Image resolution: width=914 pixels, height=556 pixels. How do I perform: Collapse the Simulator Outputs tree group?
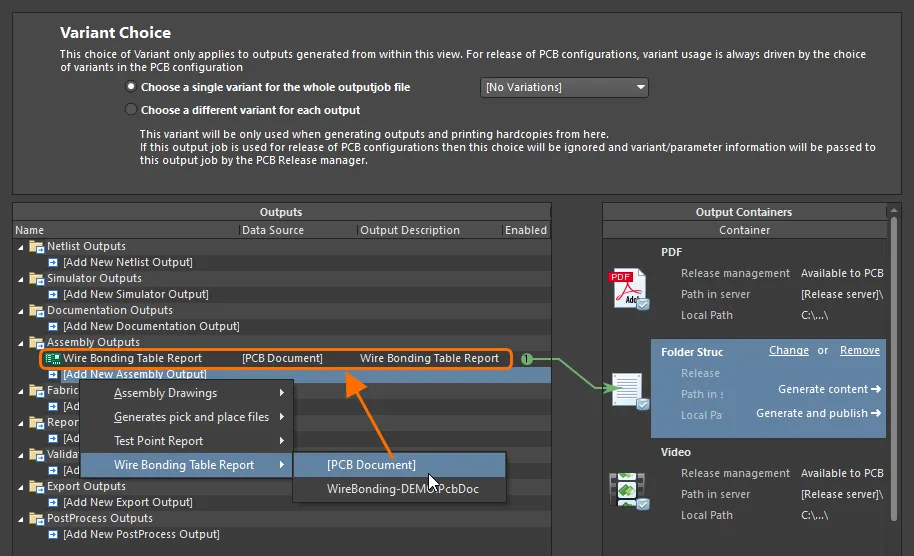[21, 278]
